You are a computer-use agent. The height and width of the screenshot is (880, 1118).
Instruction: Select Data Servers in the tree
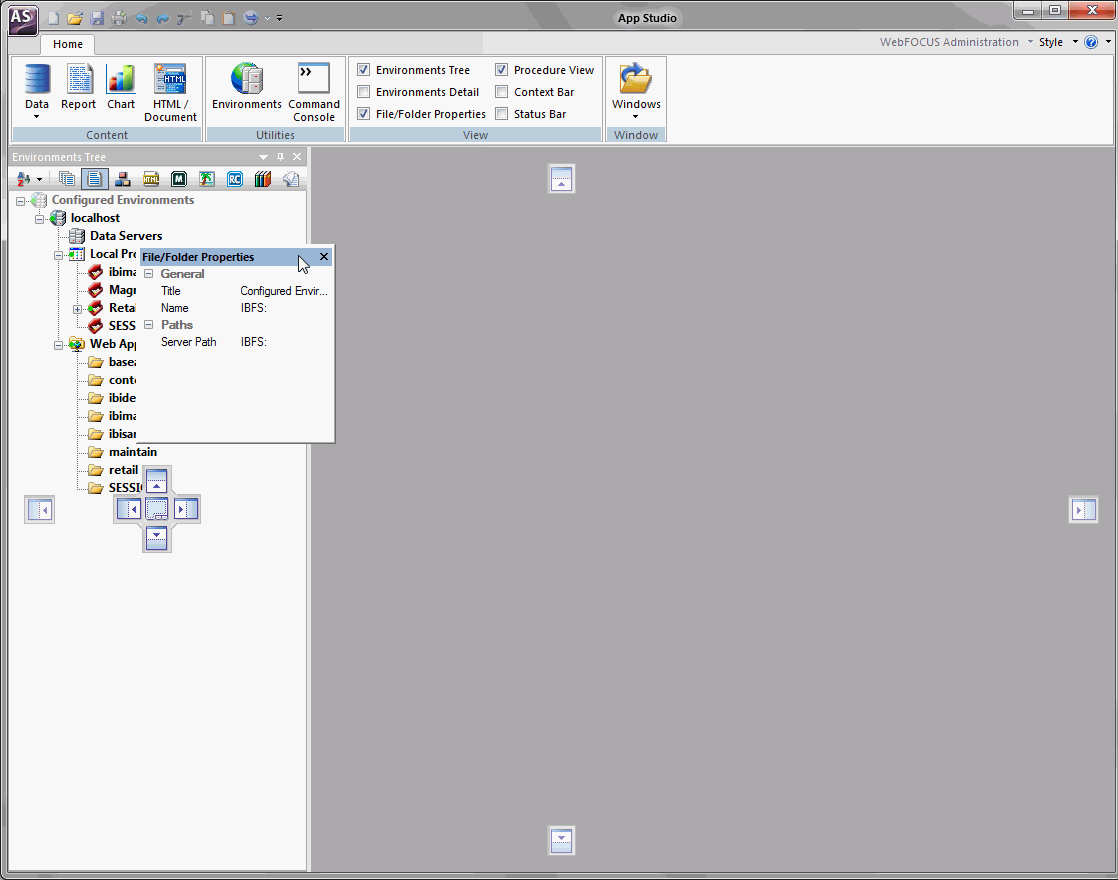[126, 236]
